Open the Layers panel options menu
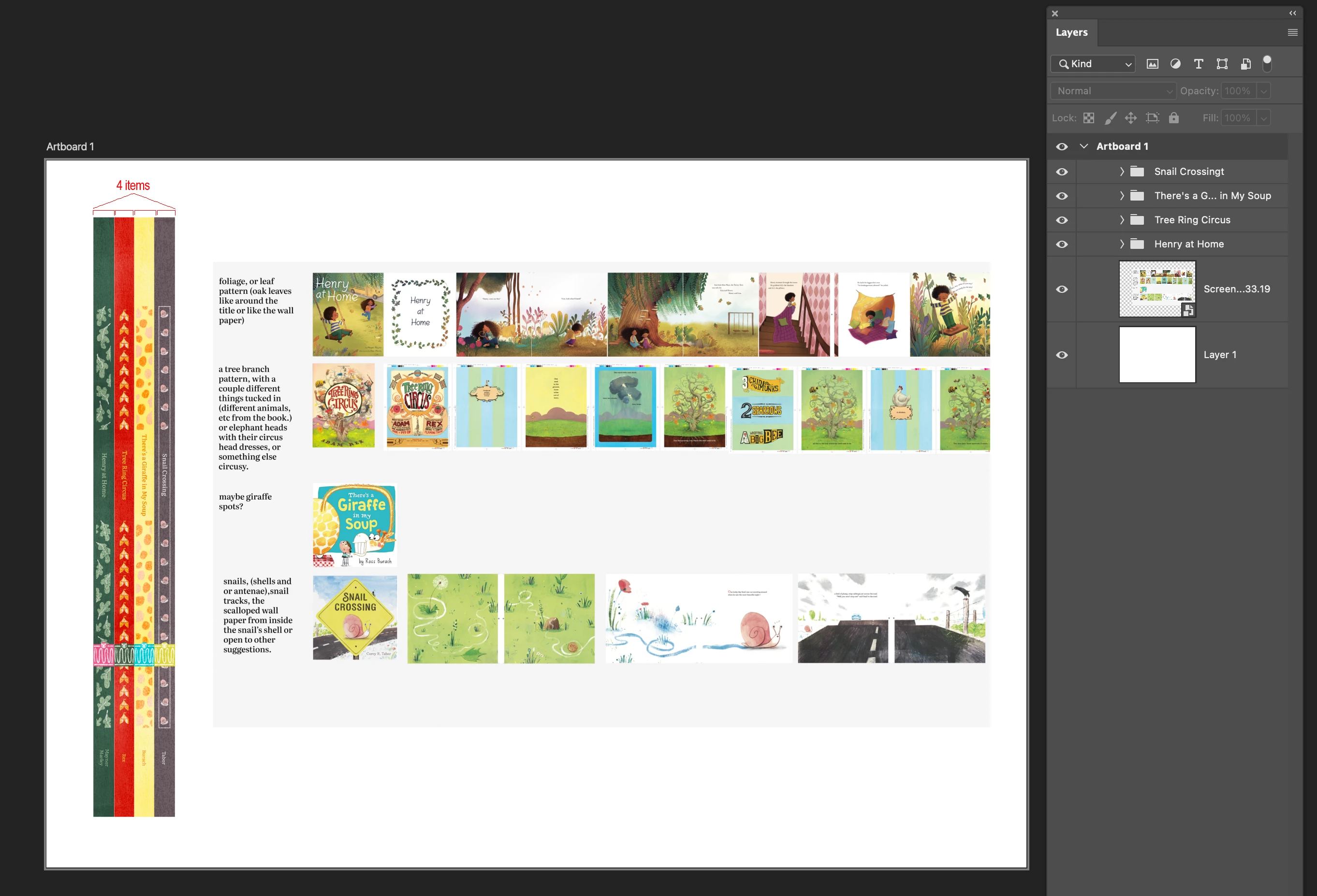The height and width of the screenshot is (896, 1317). click(x=1292, y=32)
